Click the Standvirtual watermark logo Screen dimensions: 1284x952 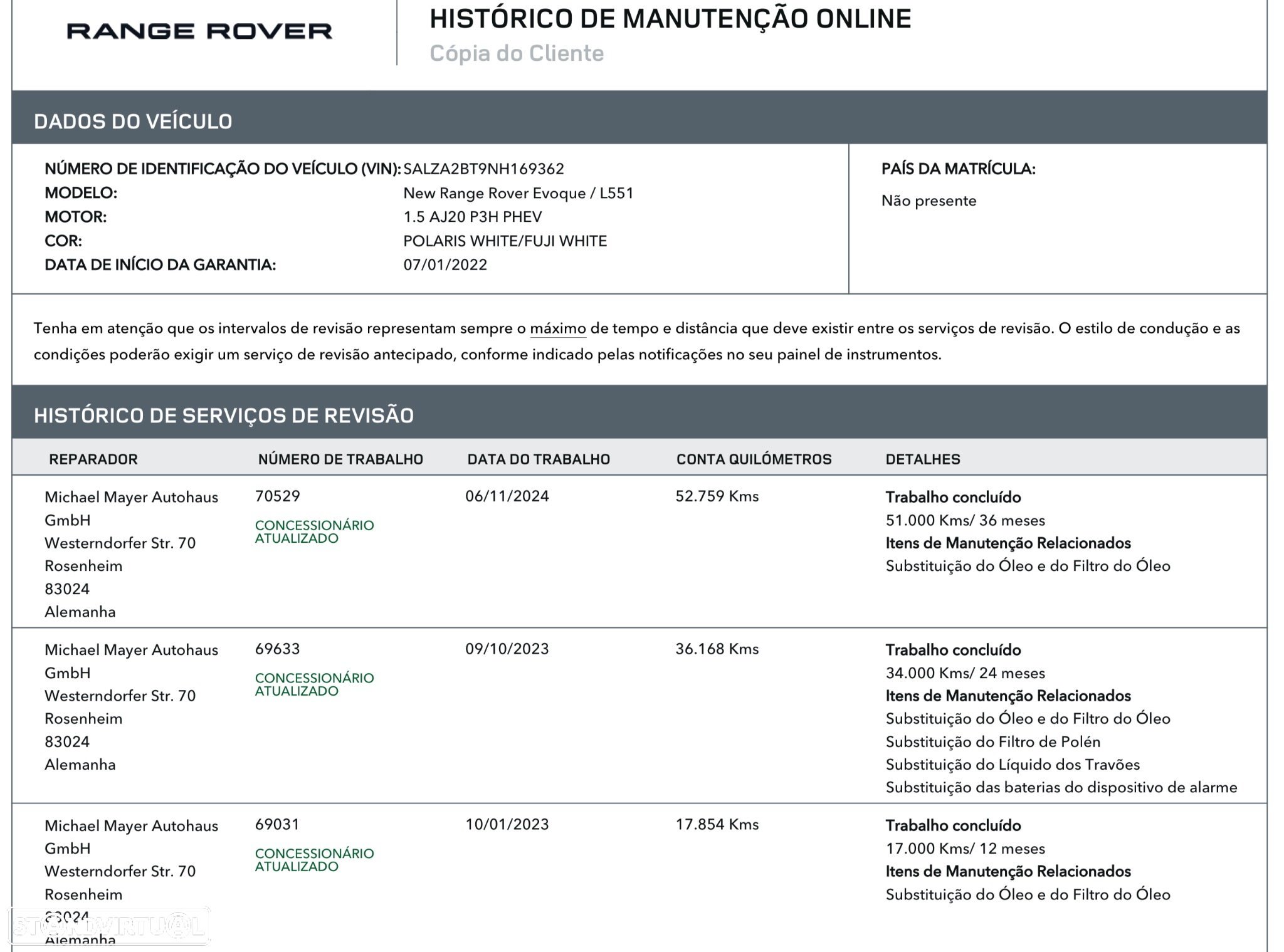[x=108, y=926]
